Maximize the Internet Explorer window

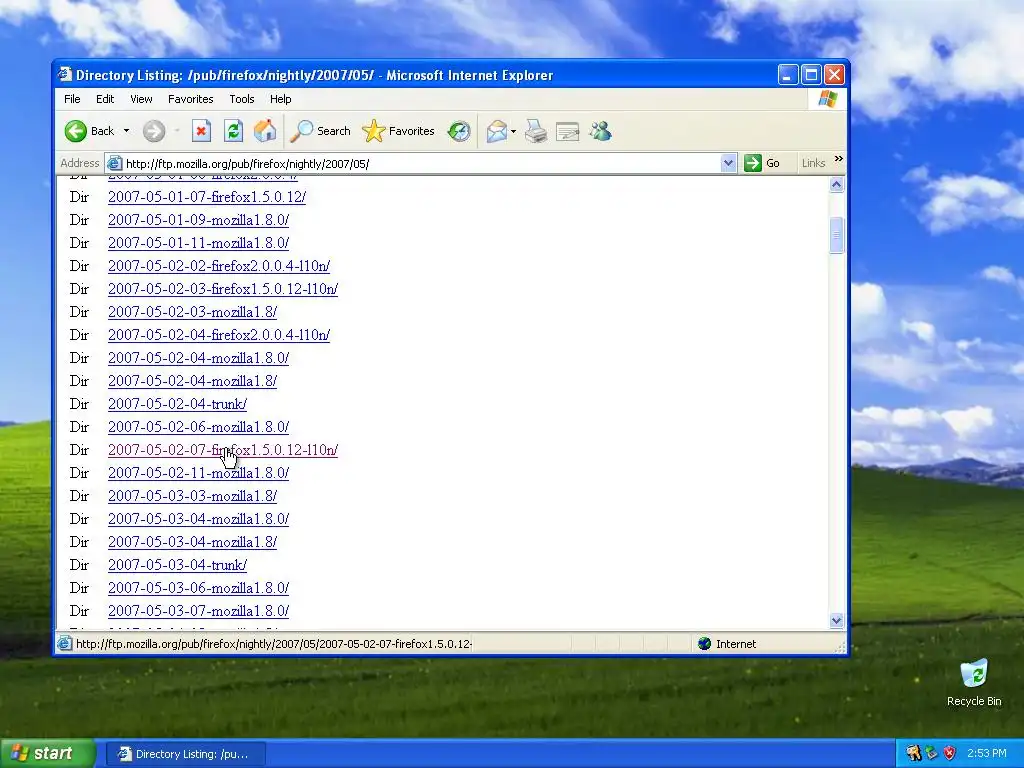pyautogui.click(x=811, y=75)
